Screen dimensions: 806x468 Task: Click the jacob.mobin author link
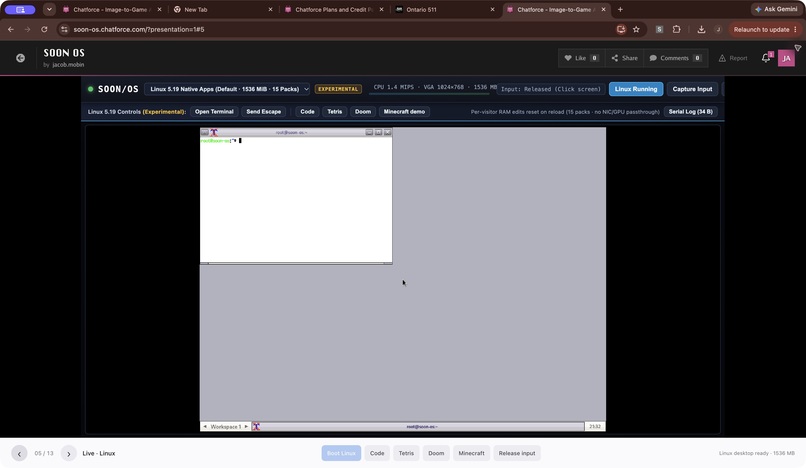coord(68,65)
